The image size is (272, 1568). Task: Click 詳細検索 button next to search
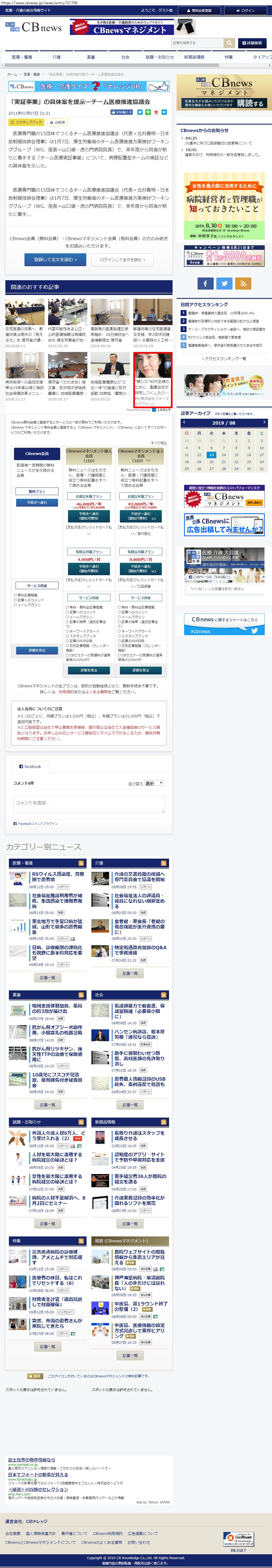pyautogui.click(x=251, y=43)
